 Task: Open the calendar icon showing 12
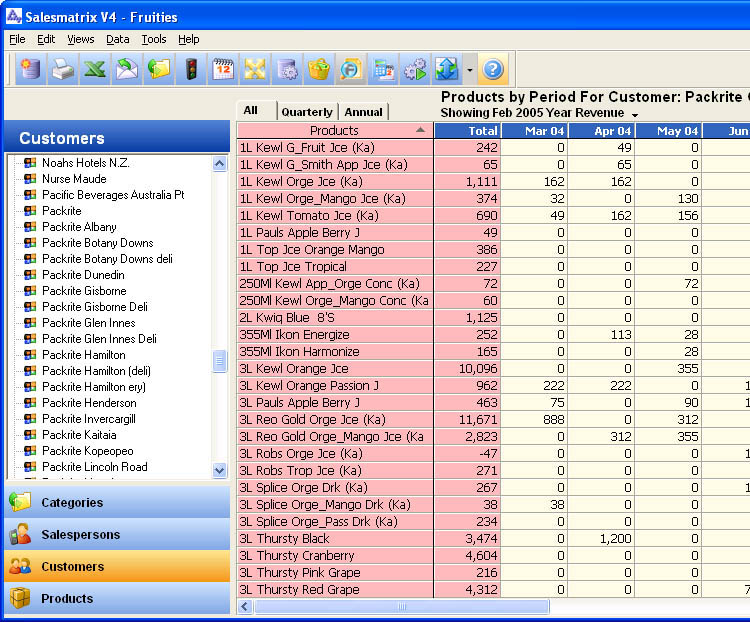tap(223, 69)
